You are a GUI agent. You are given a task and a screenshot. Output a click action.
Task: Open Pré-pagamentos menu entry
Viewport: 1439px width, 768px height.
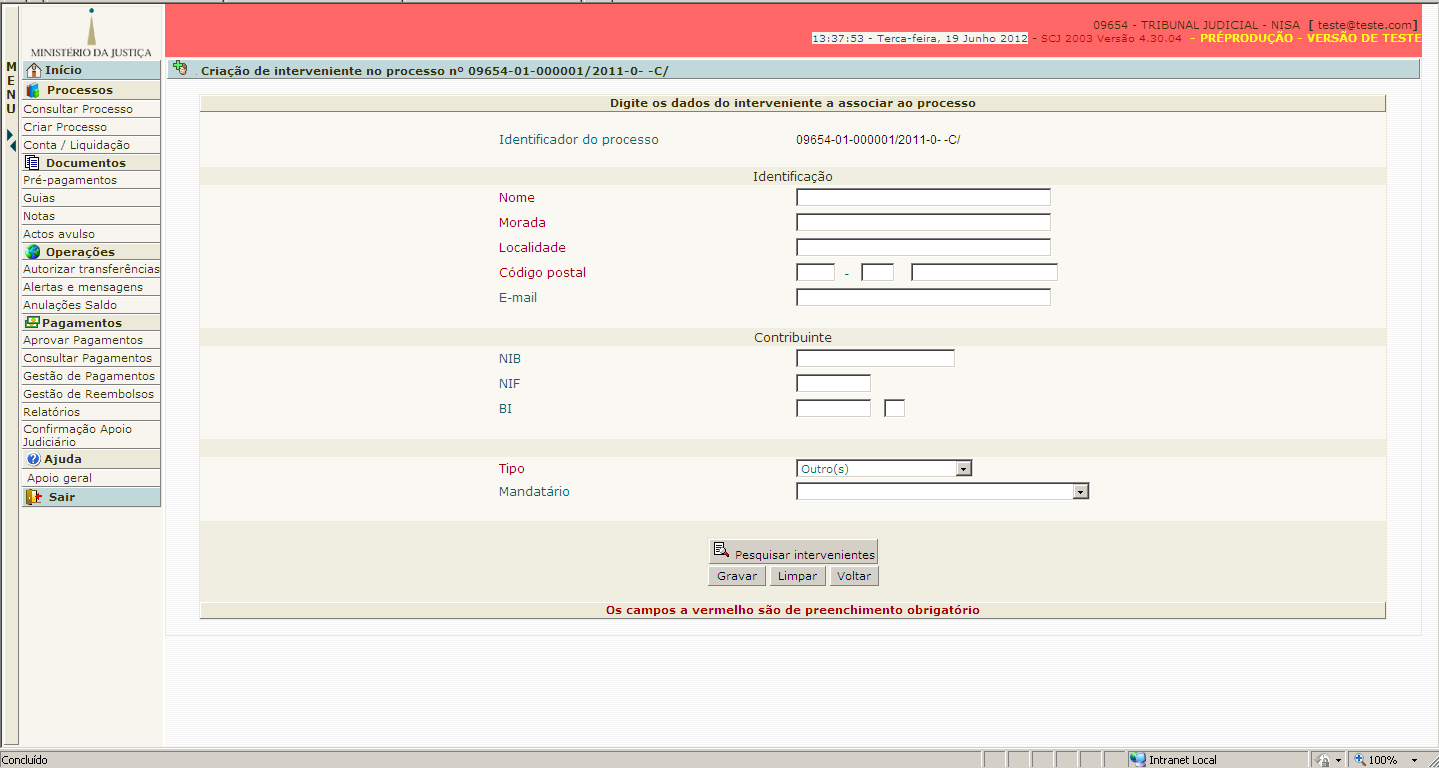(x=70, y=180)
